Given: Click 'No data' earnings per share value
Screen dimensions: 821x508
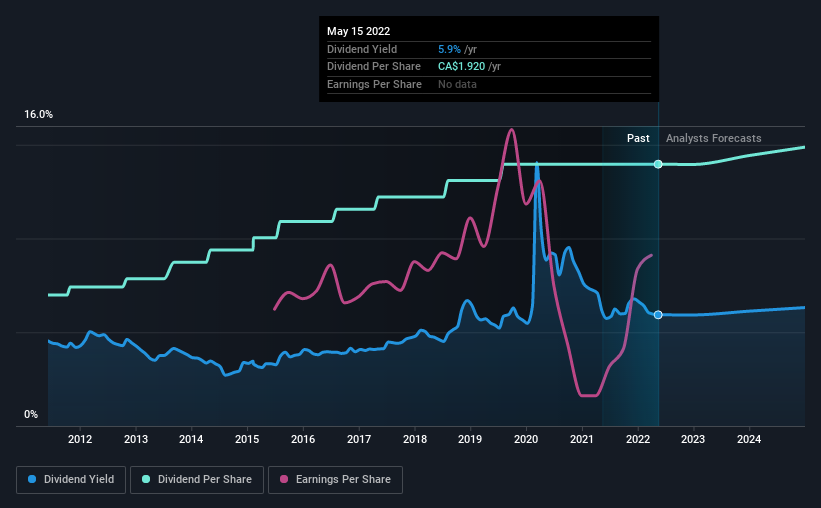Looking at the screenshot, I should tap(458, 84).
